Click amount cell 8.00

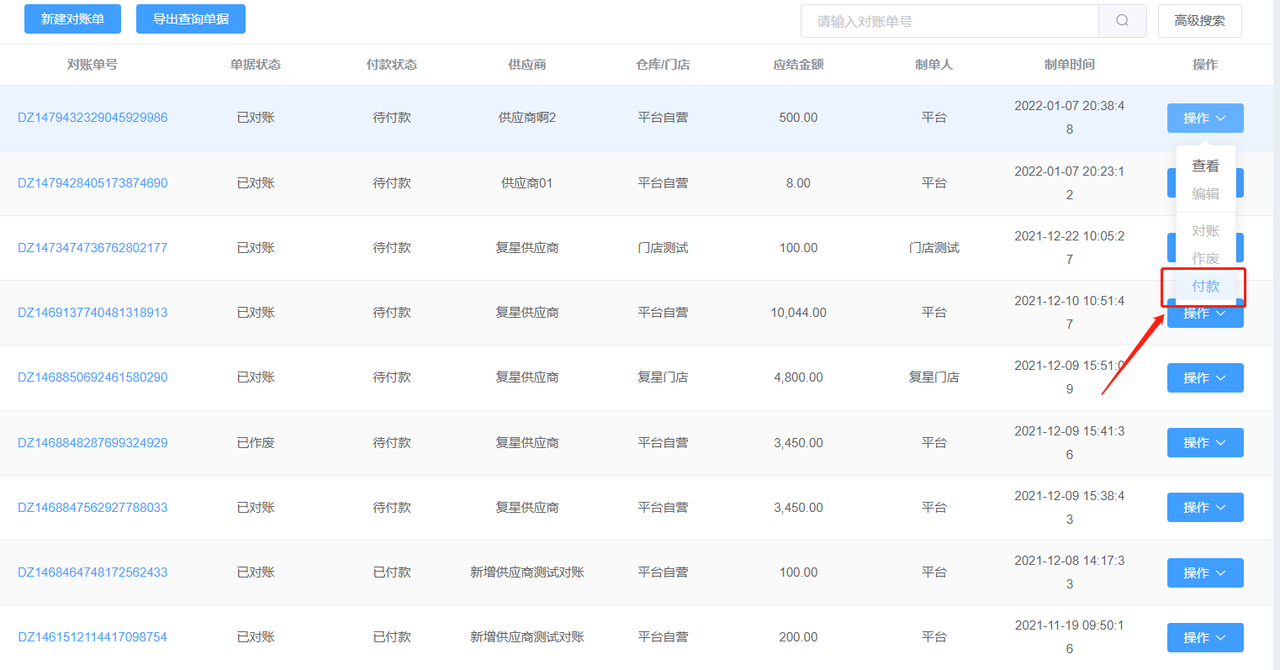pos(798,183)
